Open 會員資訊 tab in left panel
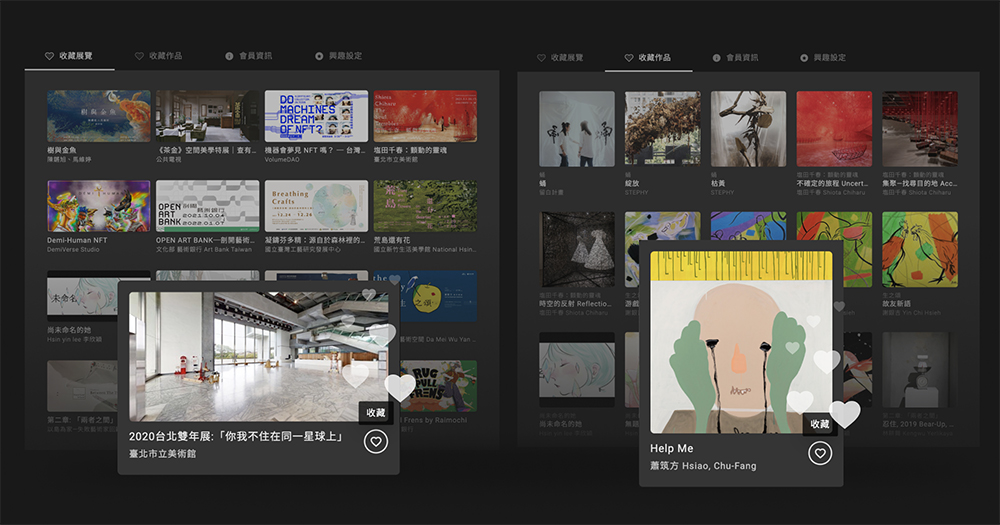 (248, 56)
